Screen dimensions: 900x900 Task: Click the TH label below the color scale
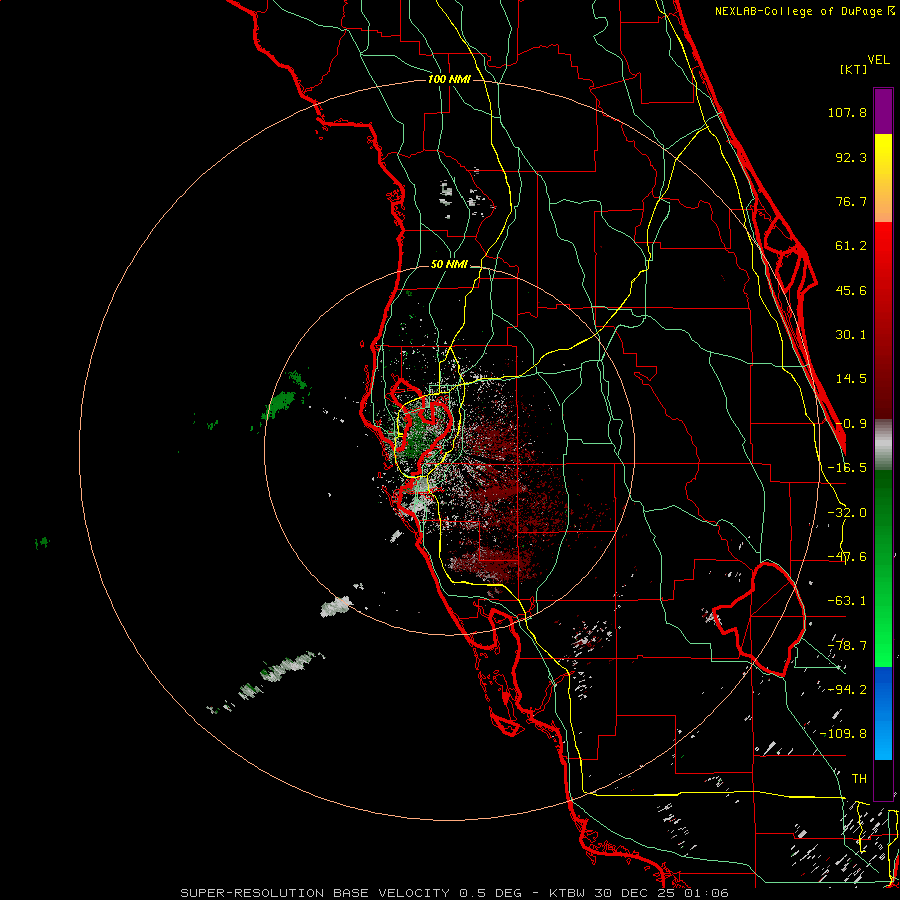859,778
